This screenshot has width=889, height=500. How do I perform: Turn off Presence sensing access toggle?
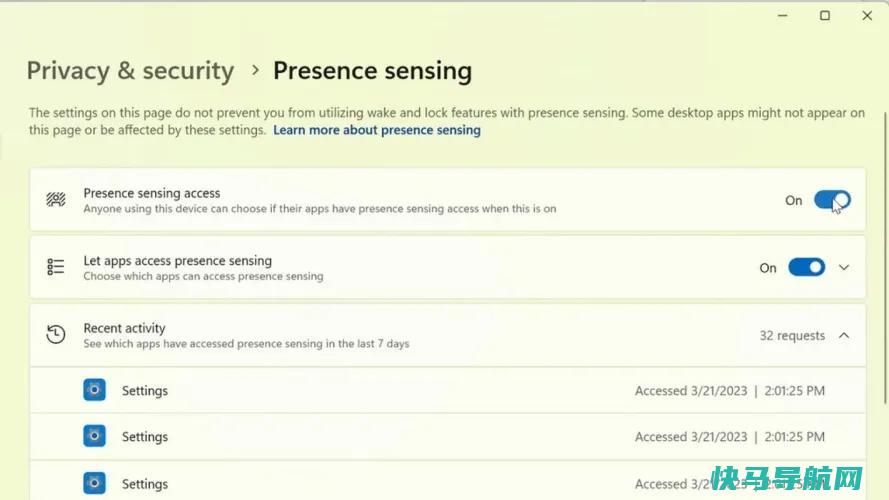[832, 200]
